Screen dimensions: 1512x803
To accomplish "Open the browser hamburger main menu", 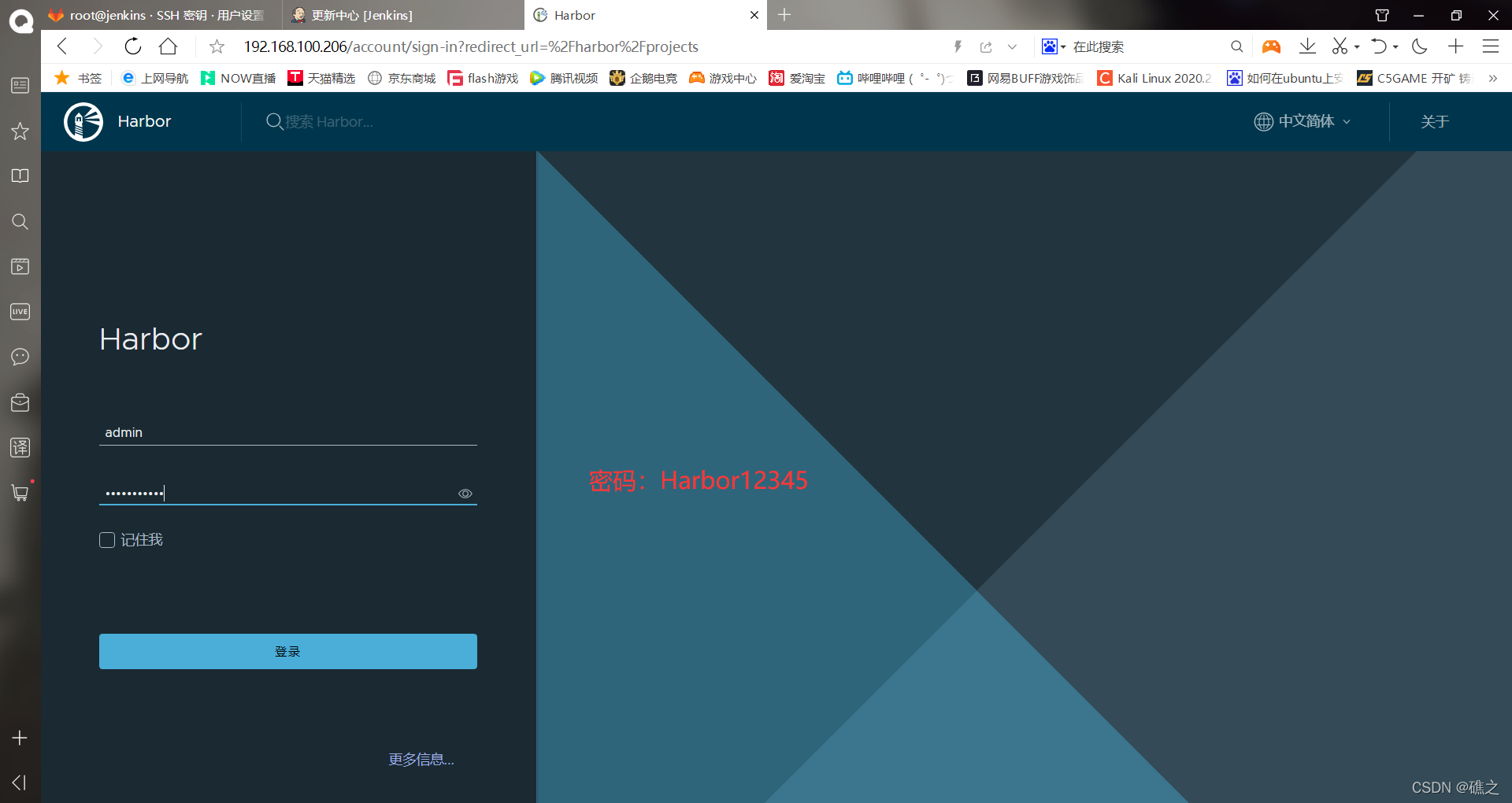I will (x=1491, y=46).
